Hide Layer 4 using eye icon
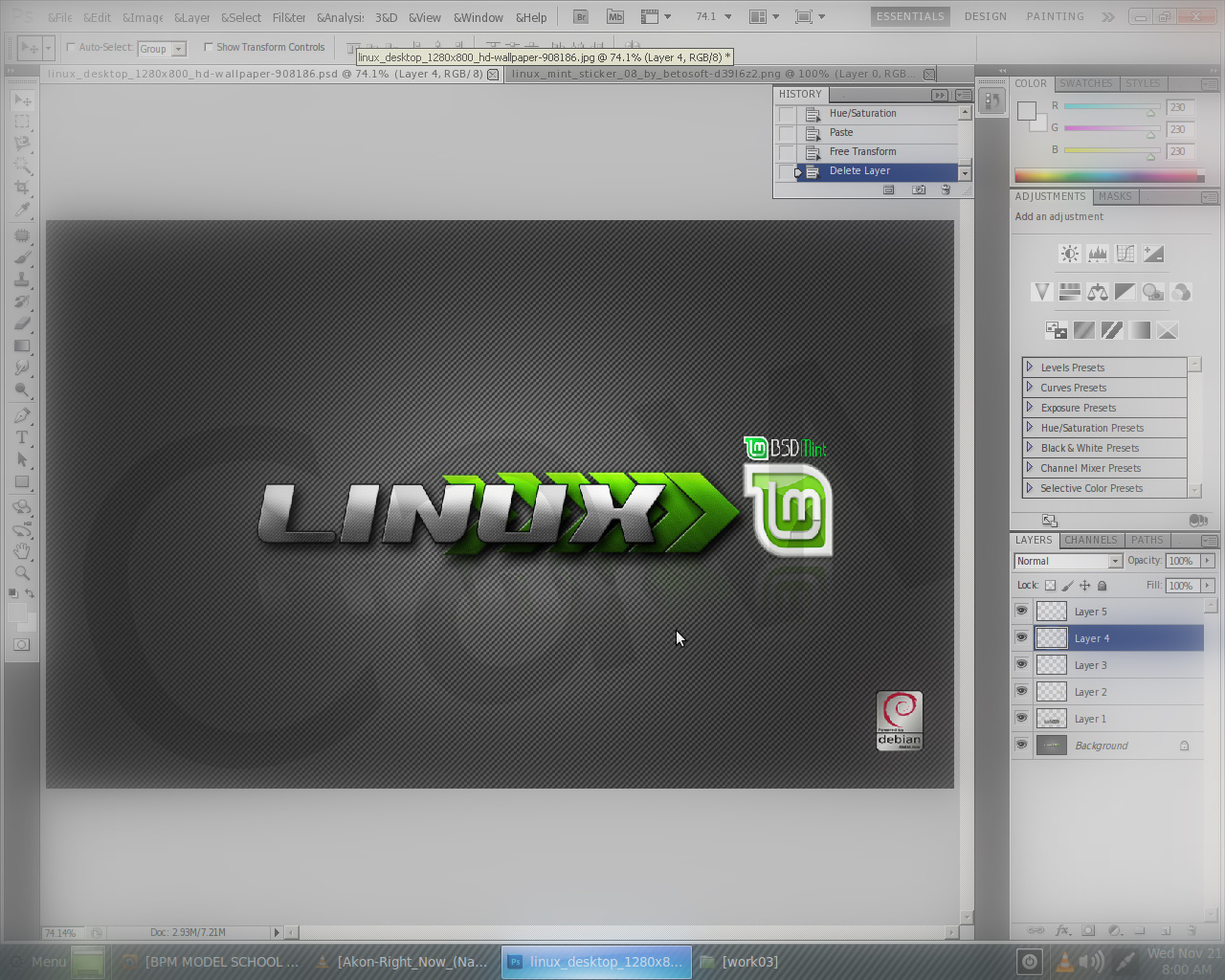The width and height of the screenshot is (1225, 980). [x=1022, y=637]
